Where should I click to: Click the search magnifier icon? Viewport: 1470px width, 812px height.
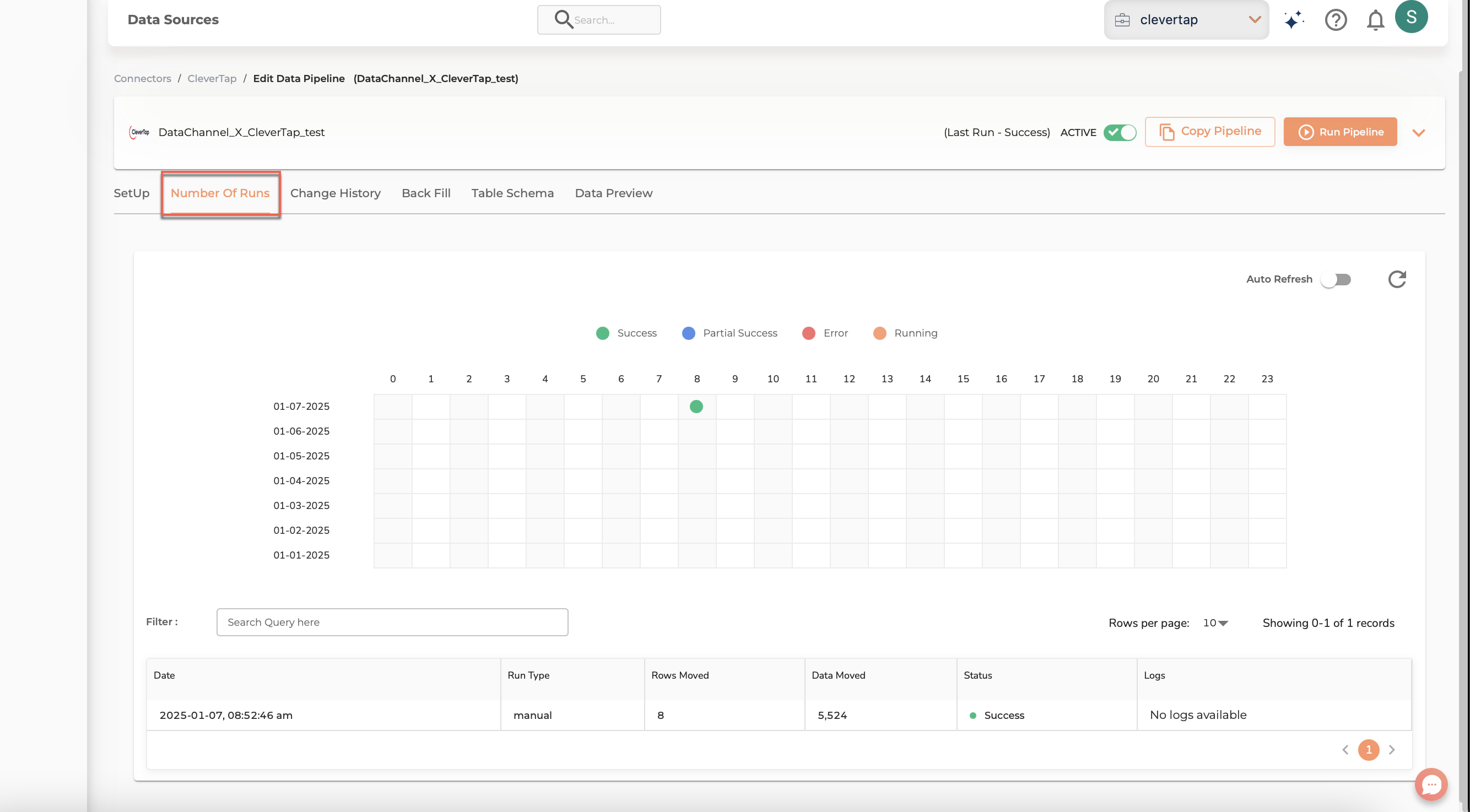[x=563, y=19]
